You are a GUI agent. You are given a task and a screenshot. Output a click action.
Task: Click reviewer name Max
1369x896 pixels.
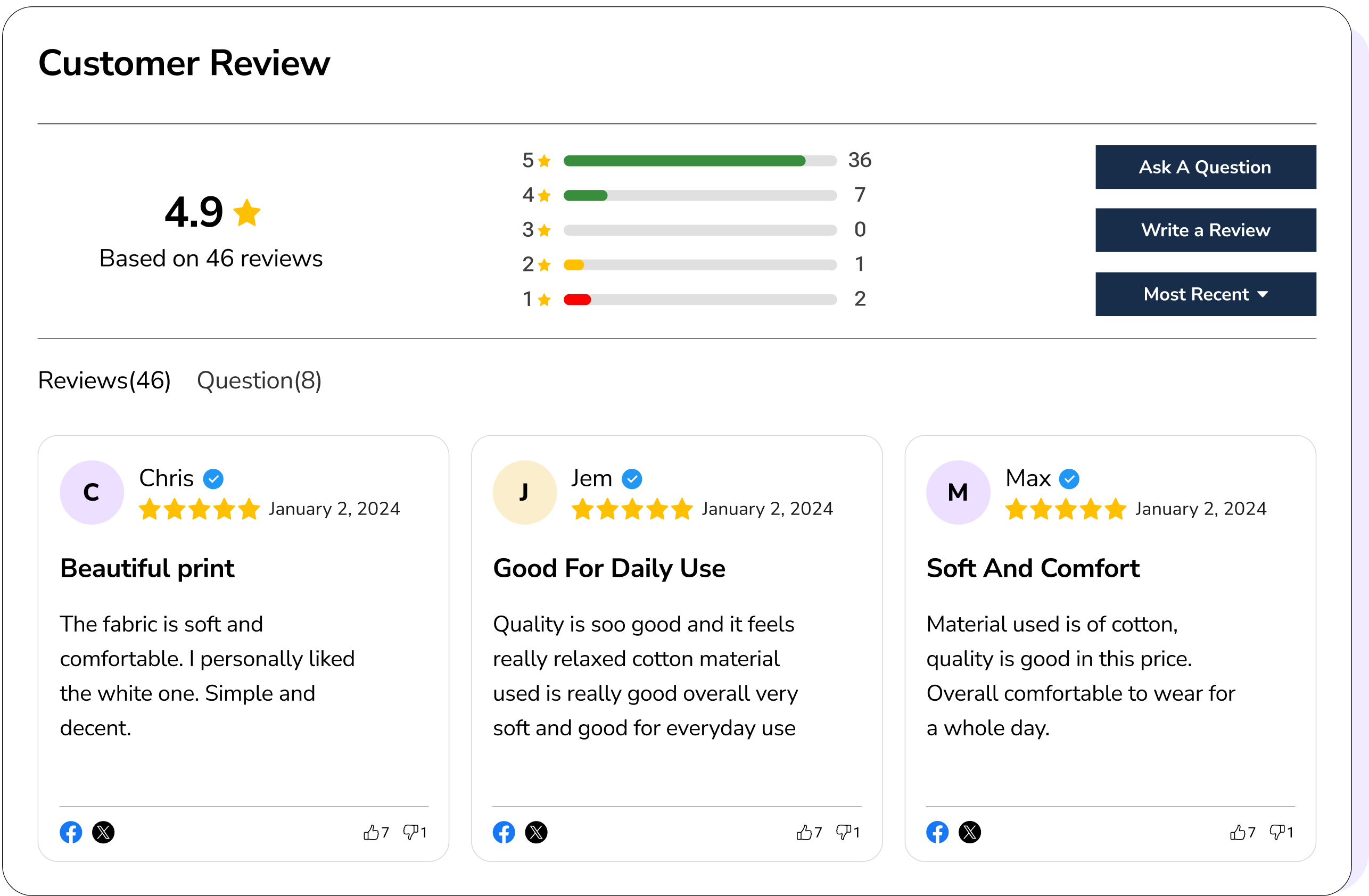click(1028, 478)
